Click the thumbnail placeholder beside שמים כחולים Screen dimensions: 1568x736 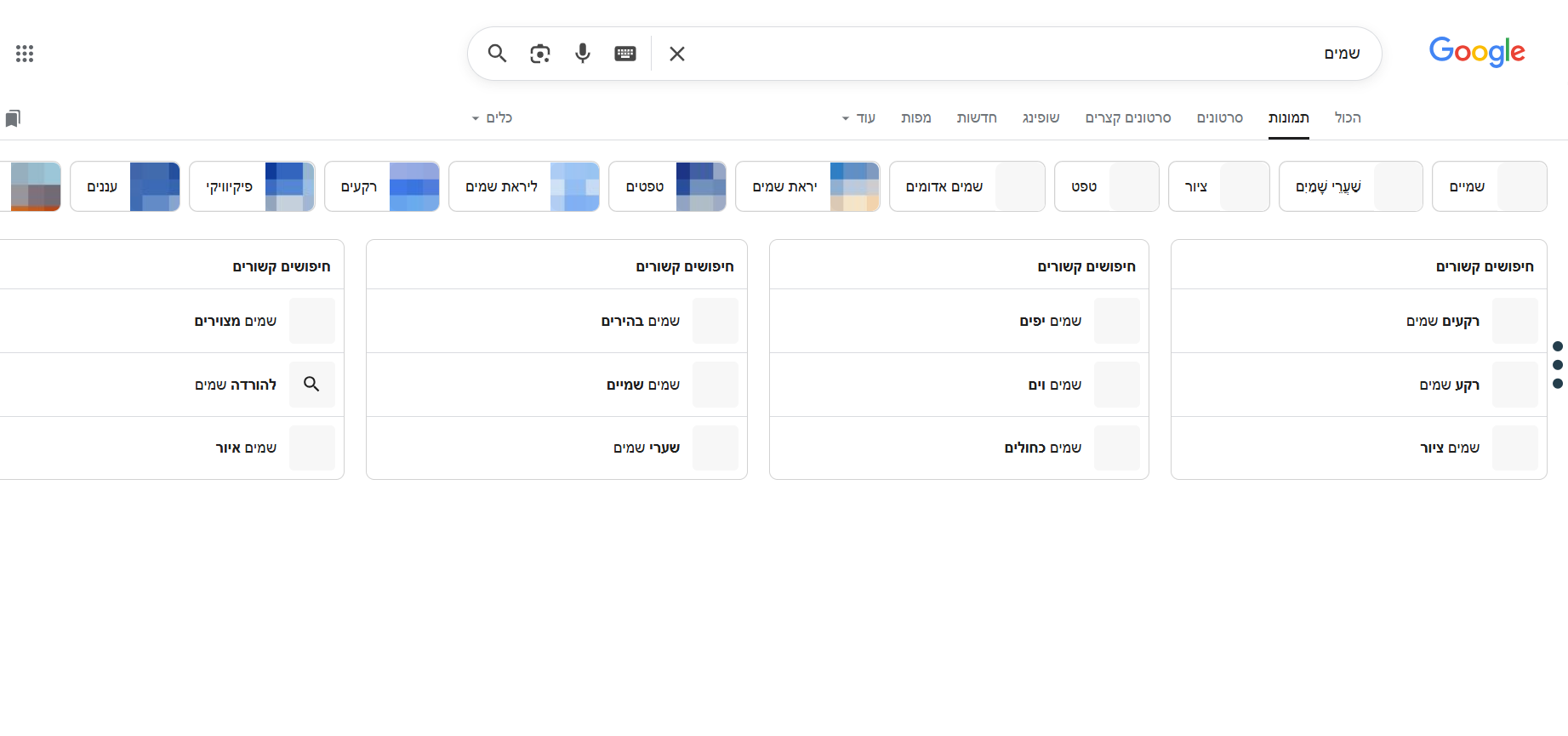pos(1117,448)
